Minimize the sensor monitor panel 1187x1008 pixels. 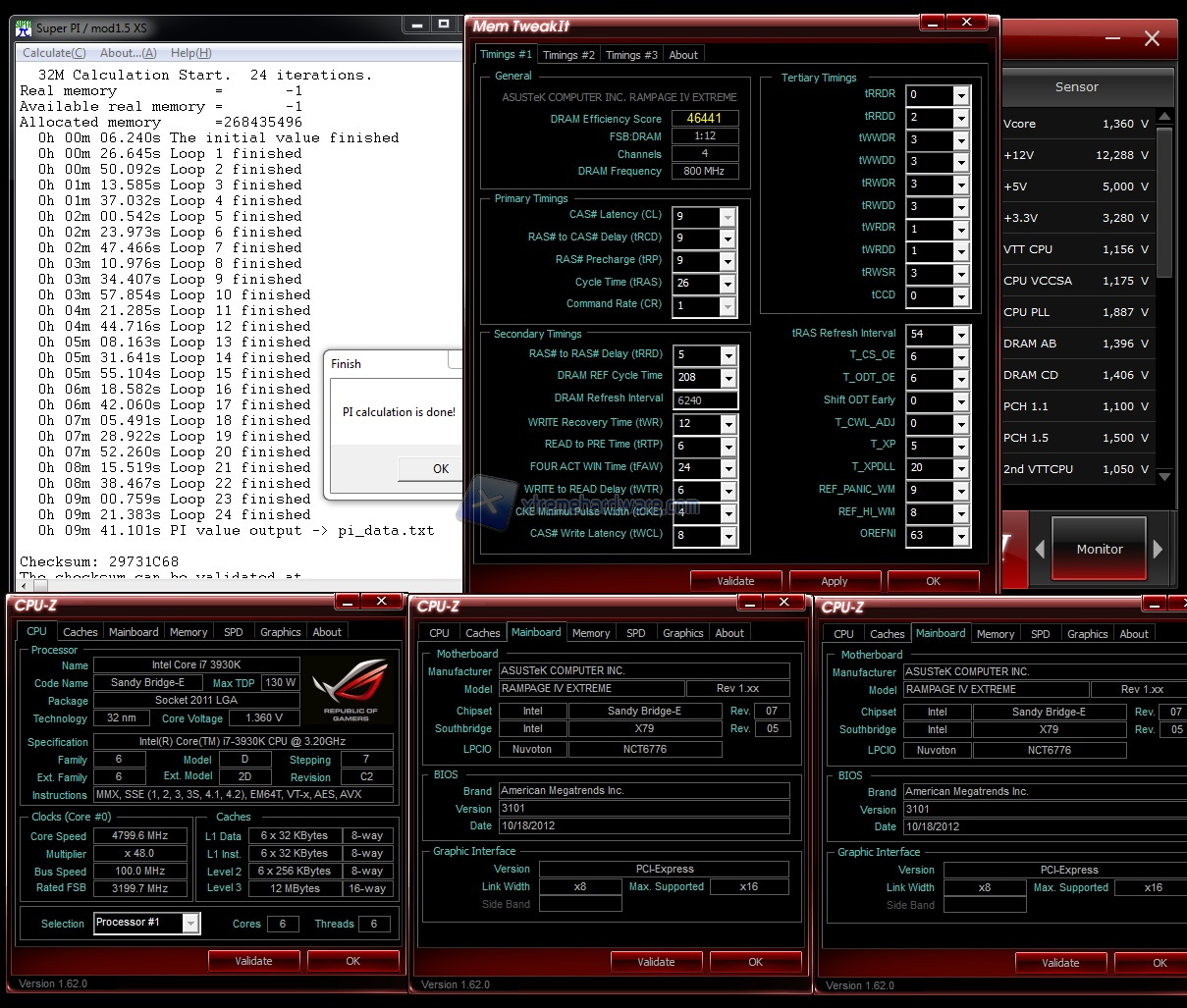[x=1112, y=38]
